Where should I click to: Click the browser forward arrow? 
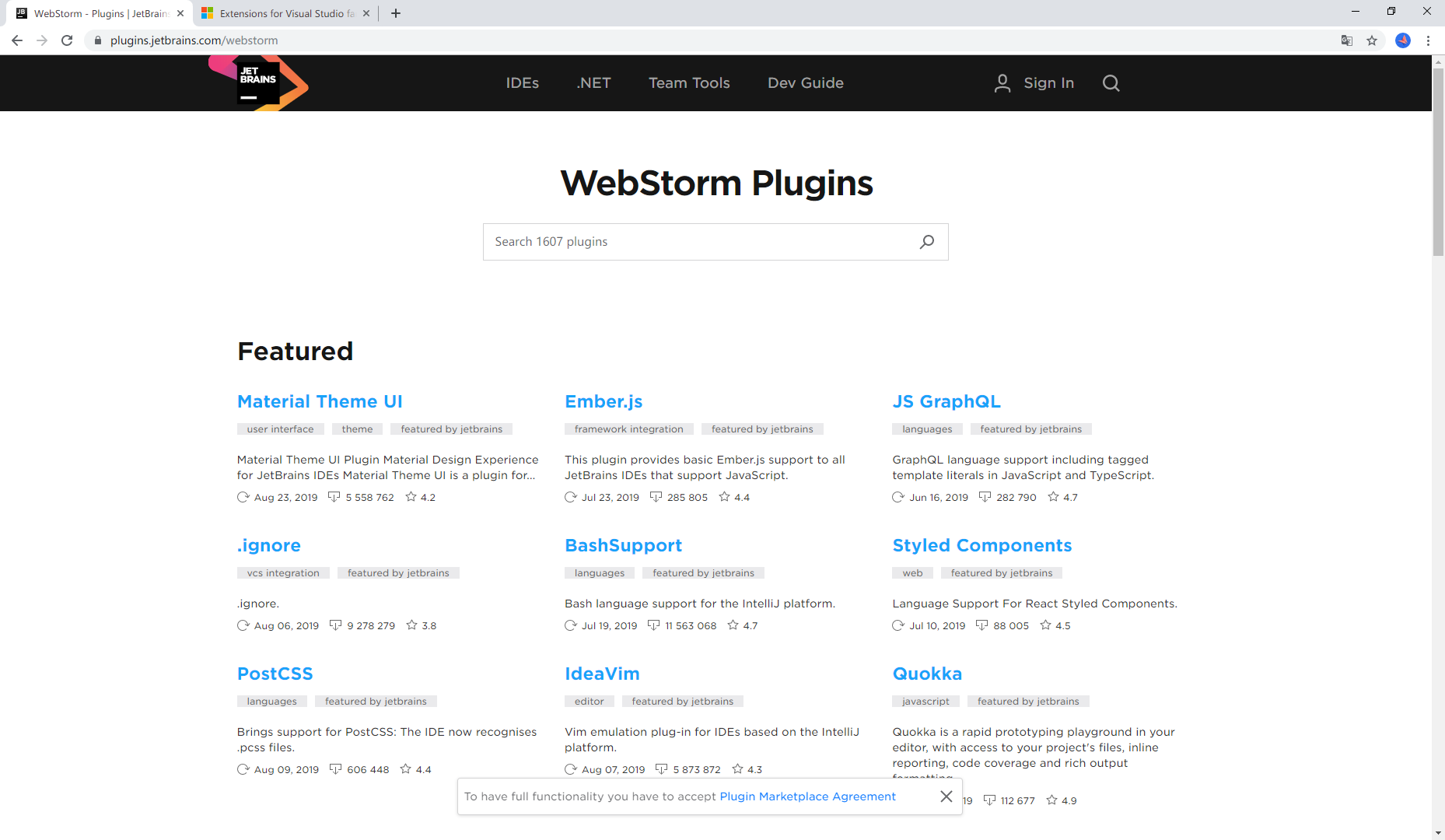point(42,40)
